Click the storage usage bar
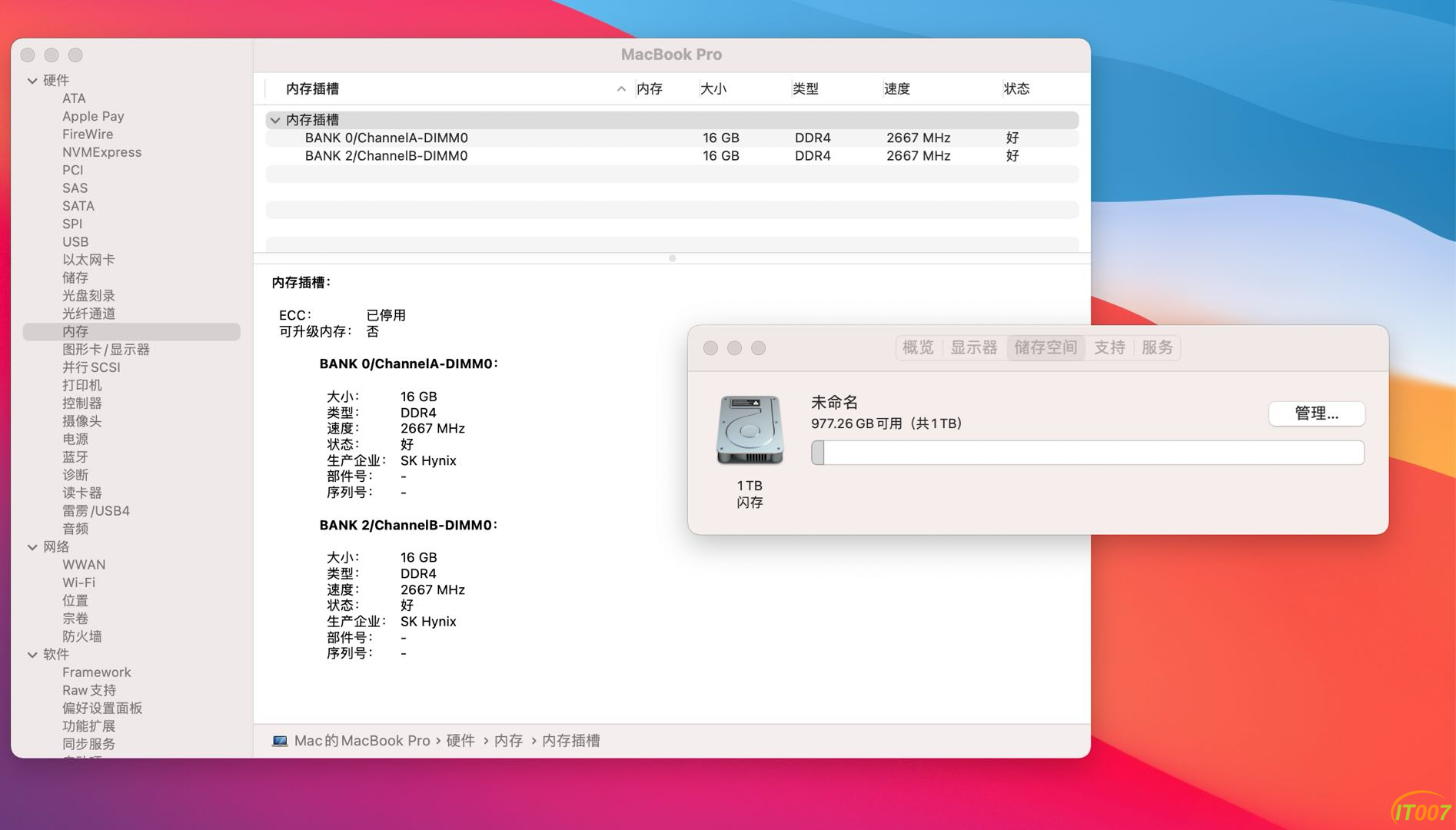1456x830 pixels. coord(1087,453)
